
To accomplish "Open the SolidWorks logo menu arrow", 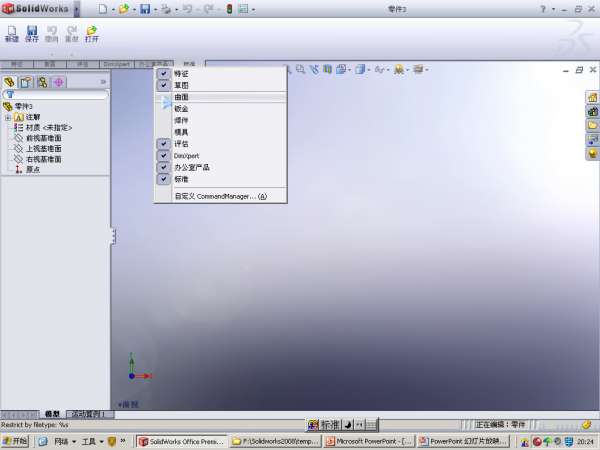I will [x=78, y=9].
